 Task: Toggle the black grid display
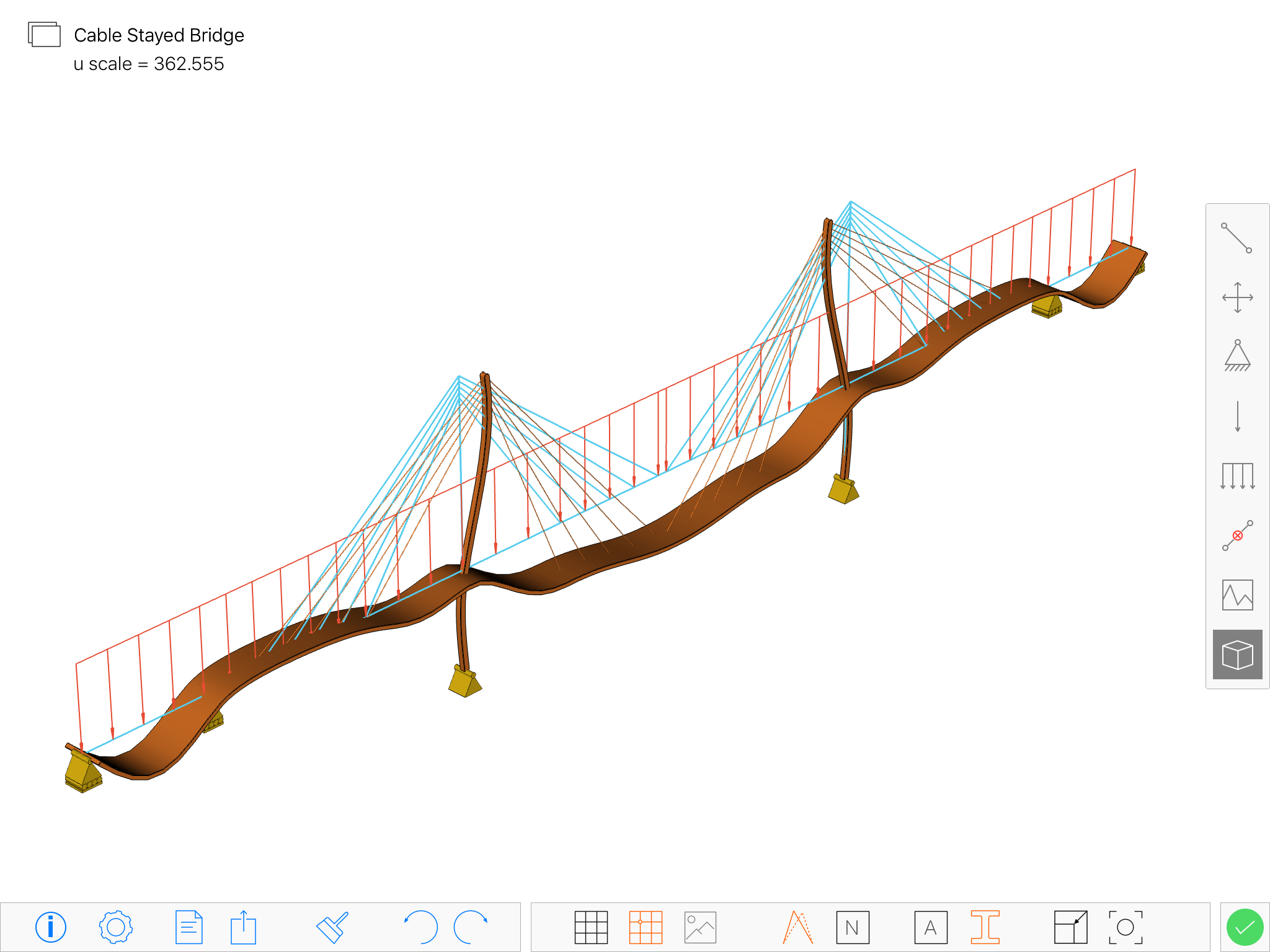(x=590, y=927)
